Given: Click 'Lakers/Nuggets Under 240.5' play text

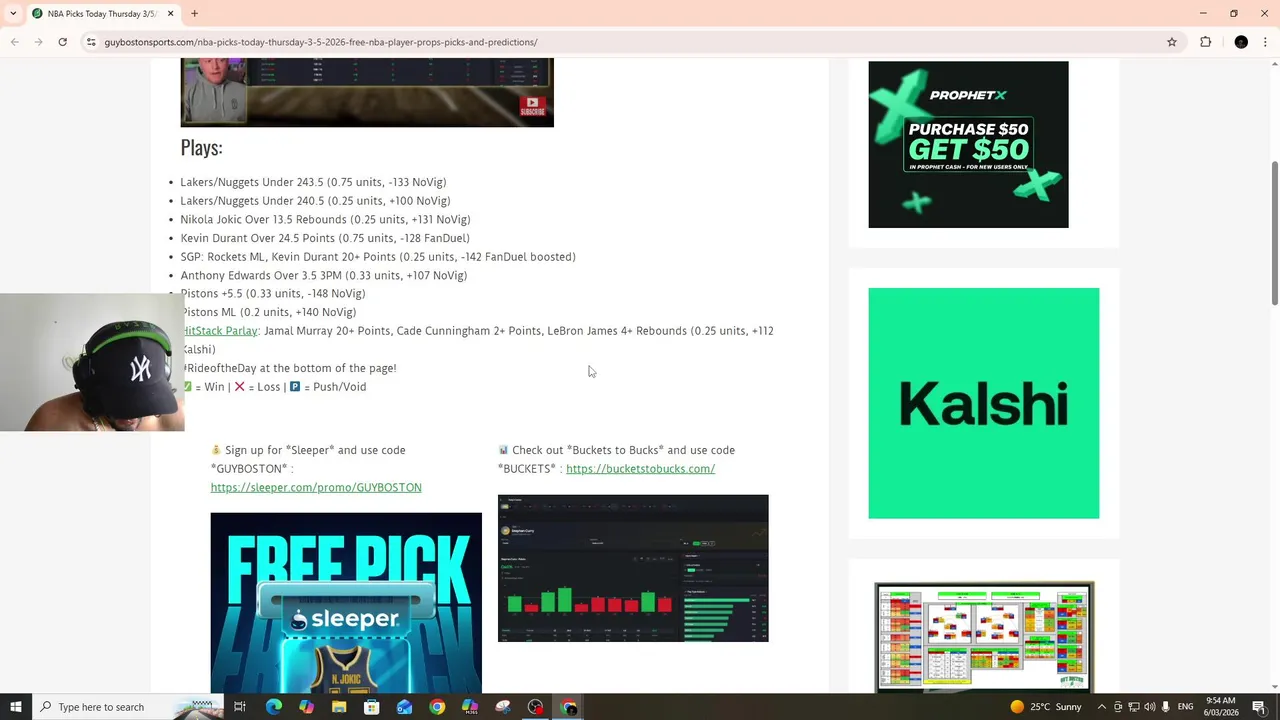Looking at the screenshot, I should tap(315, 201).
